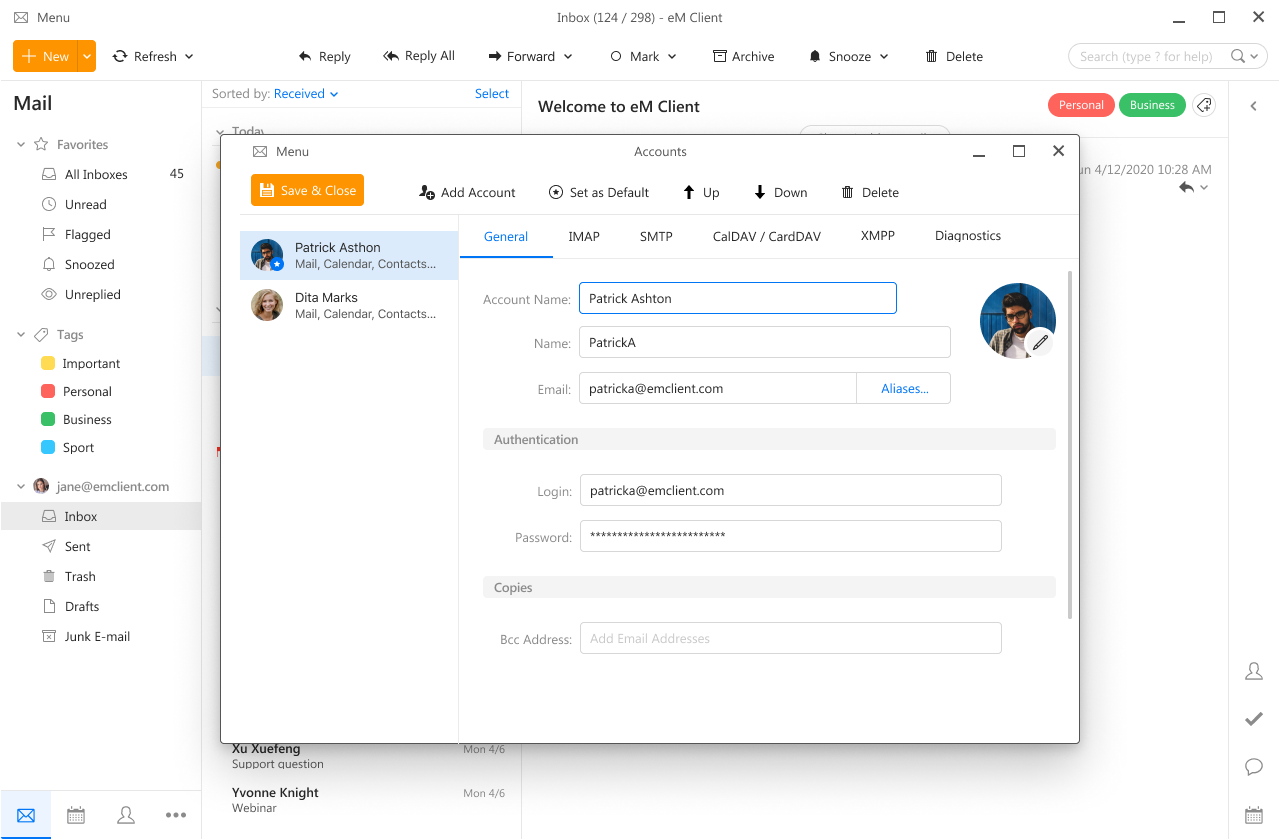The height and width of the screenshot is (840, 1280).
Task: Click Save & Close in Accounts dialog
Action: pos(308,190)
